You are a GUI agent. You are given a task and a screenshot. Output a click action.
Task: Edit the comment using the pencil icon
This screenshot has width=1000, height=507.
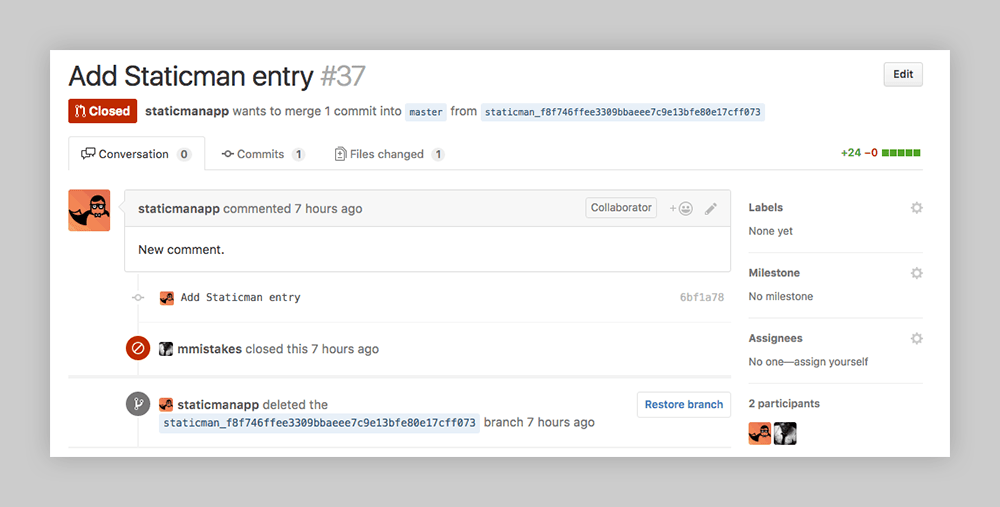[x=710, y=209]
